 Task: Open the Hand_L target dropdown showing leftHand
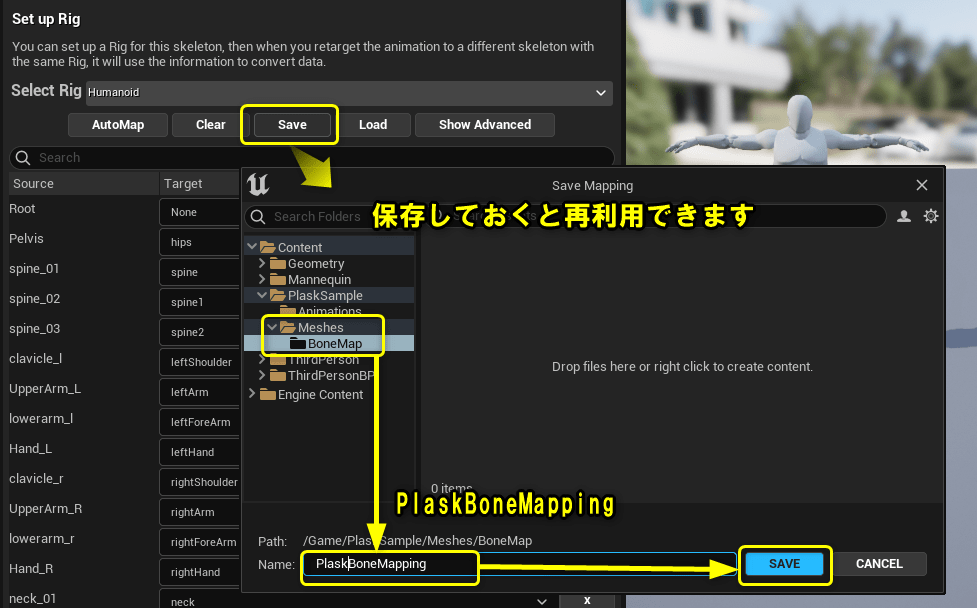pos(200,452)
